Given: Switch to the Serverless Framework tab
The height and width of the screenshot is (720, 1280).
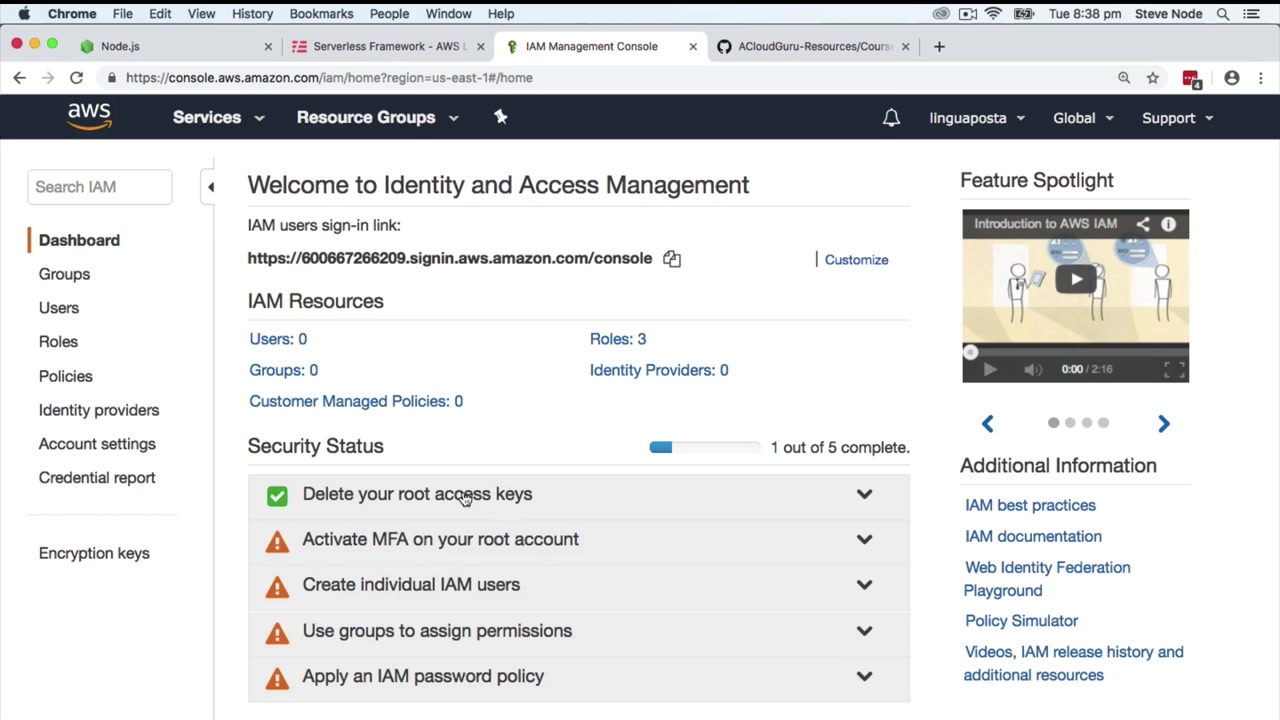Looking at the screenshot, I should [384, 46].
